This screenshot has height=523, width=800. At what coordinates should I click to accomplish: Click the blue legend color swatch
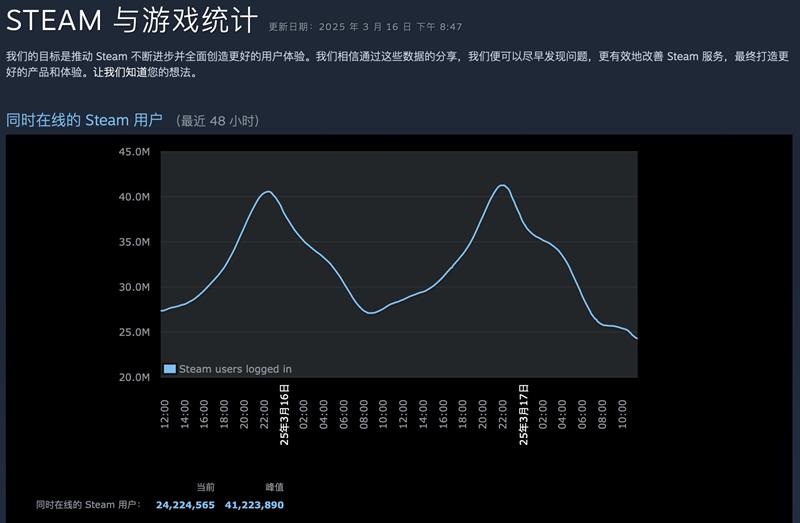[x=170, y=369]
